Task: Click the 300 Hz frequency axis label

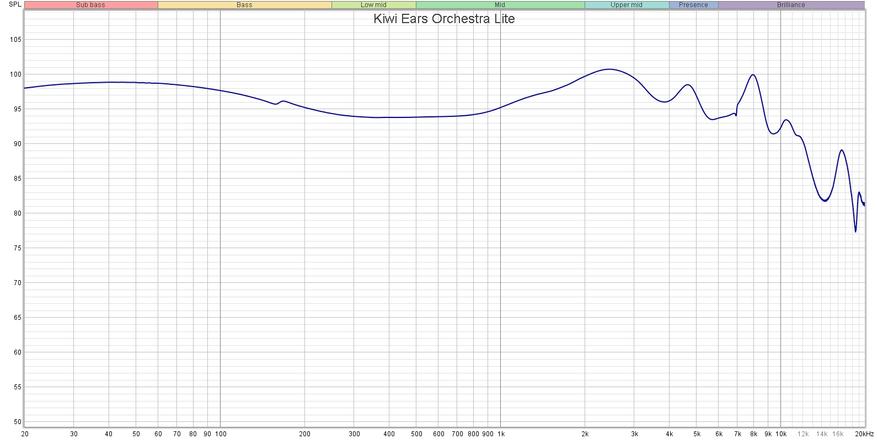Action: 354,434
